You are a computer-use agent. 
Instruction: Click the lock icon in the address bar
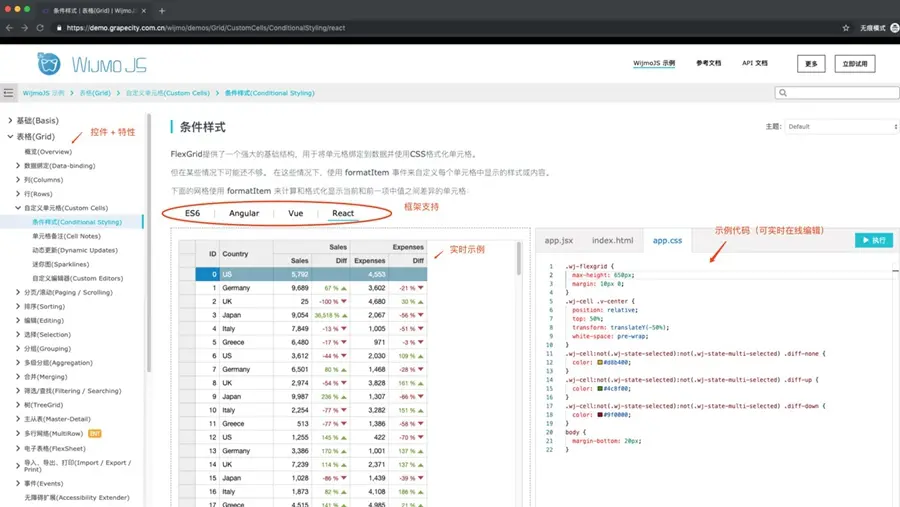click(x=59, y=28)
